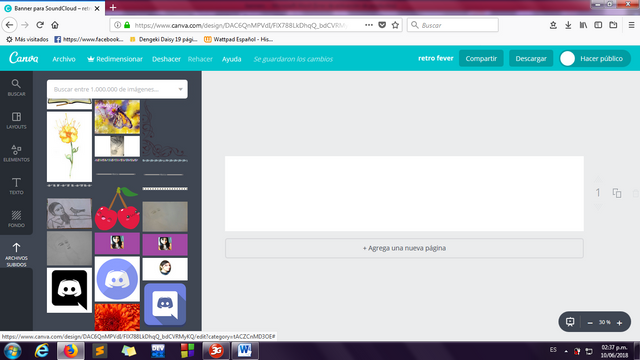Expand the image search dropdown arrow
Viewport: 640px width, 360px height.
(x=180, y=89)
